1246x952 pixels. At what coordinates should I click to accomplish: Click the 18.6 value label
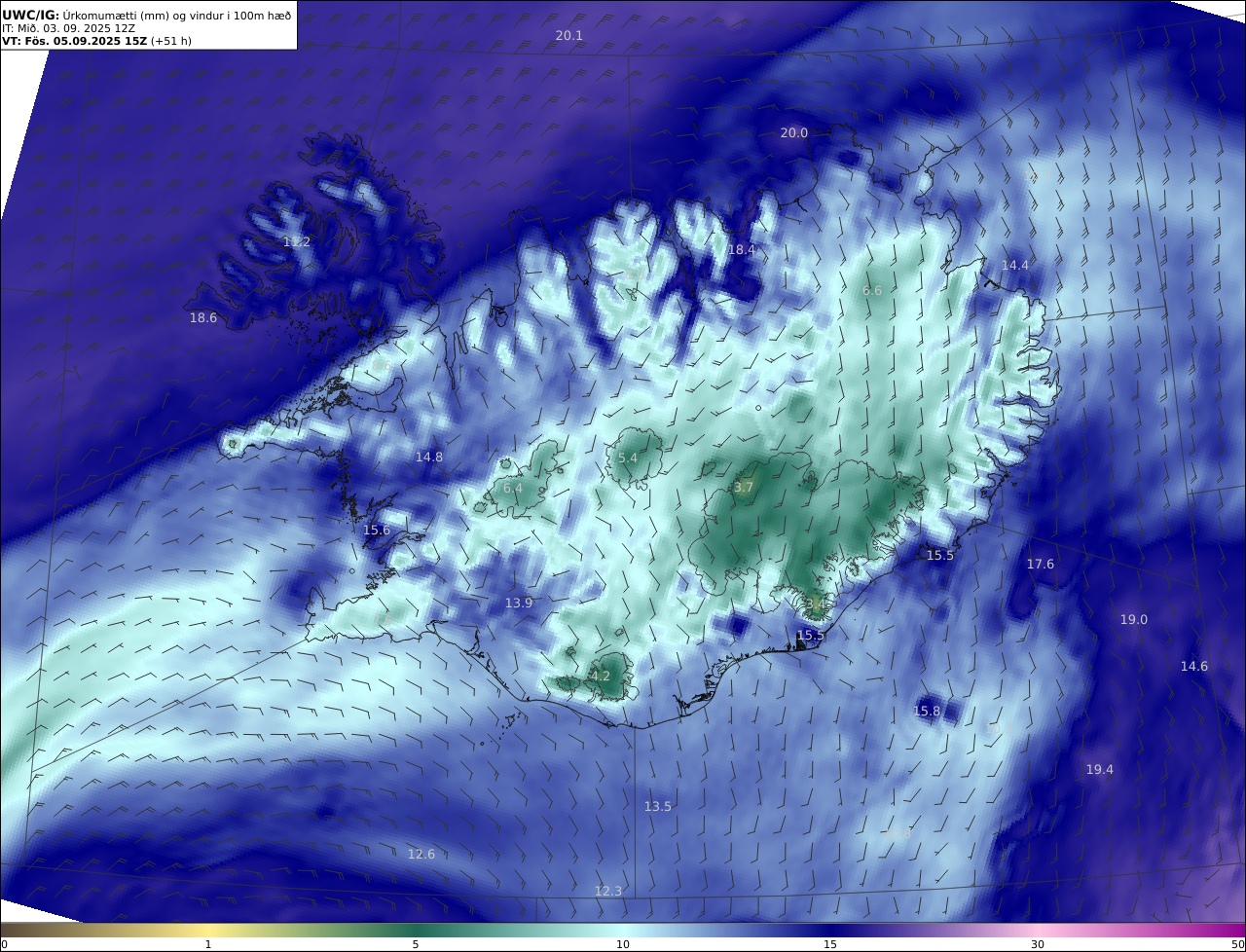click(x=203, y=317)
